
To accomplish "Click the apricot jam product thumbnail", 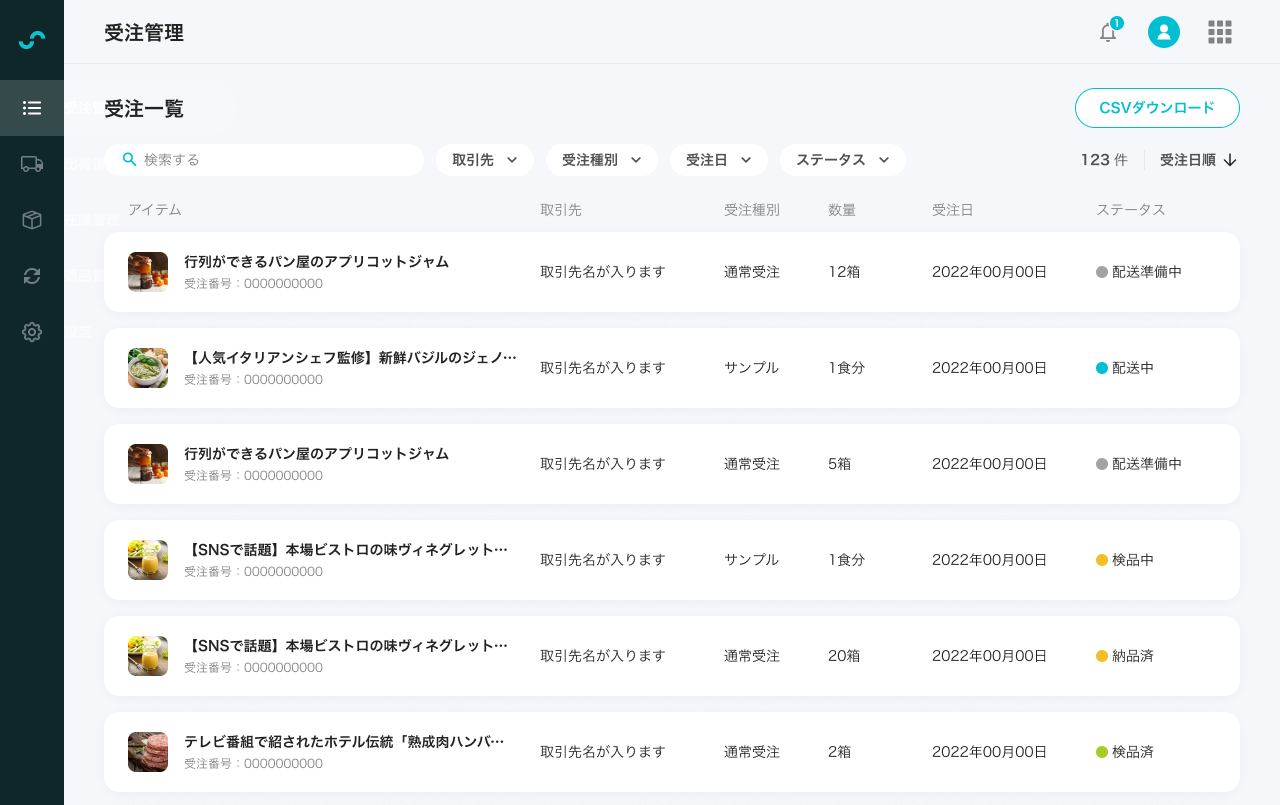I will pos(147,271).
